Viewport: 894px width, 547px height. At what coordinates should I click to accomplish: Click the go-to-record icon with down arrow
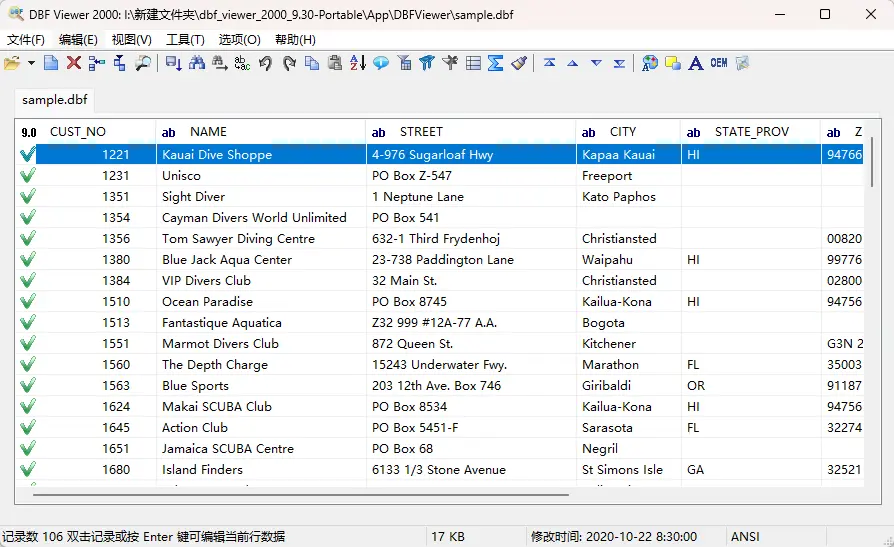click(x=173, y=63)
